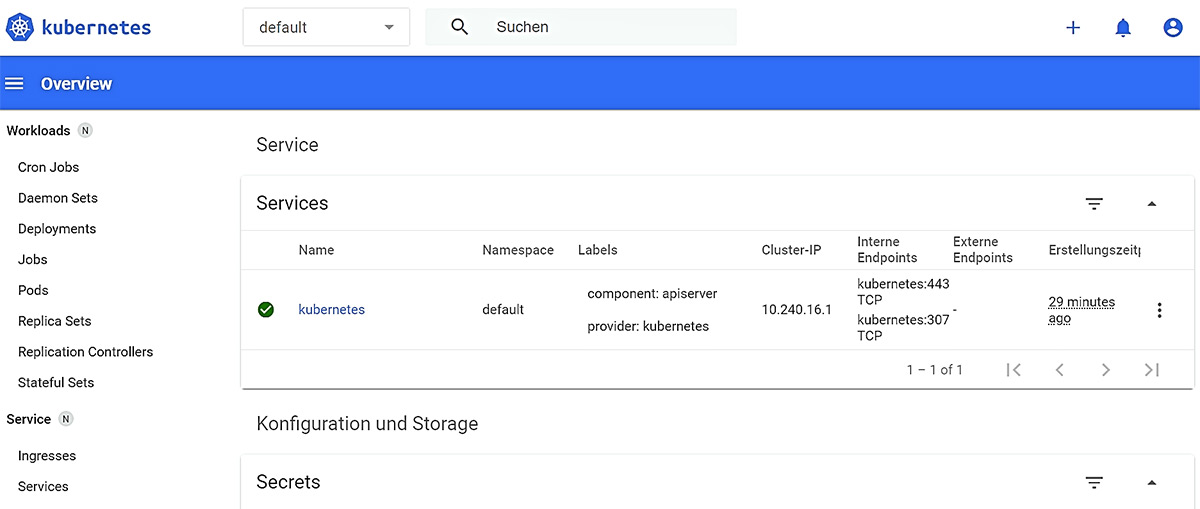Image resolution: width=1200 pixels, height=509 pixels.
Task: Click the Suchen search field
Action: click(x=610, y=27)
